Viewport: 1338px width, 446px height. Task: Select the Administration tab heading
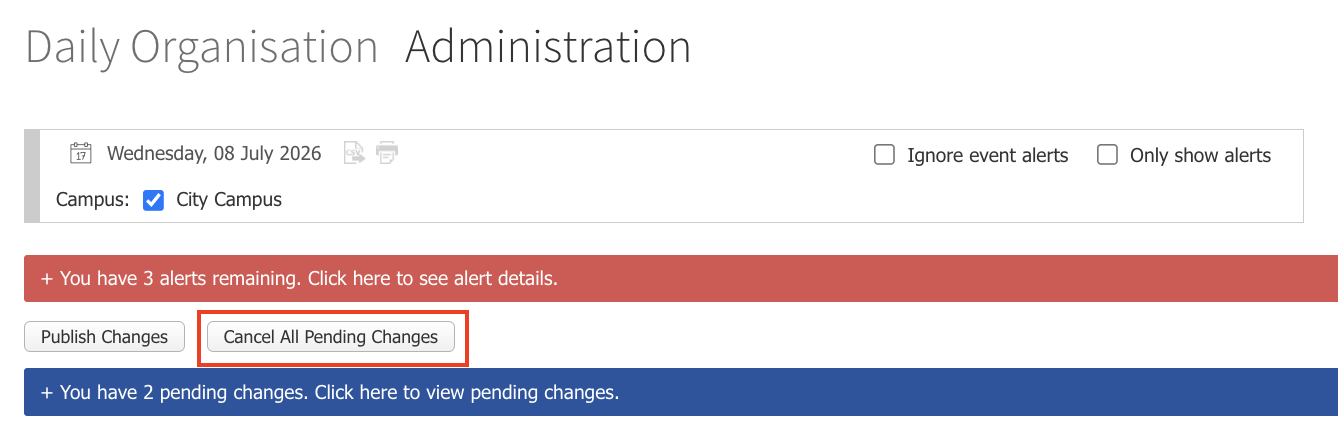548,47
